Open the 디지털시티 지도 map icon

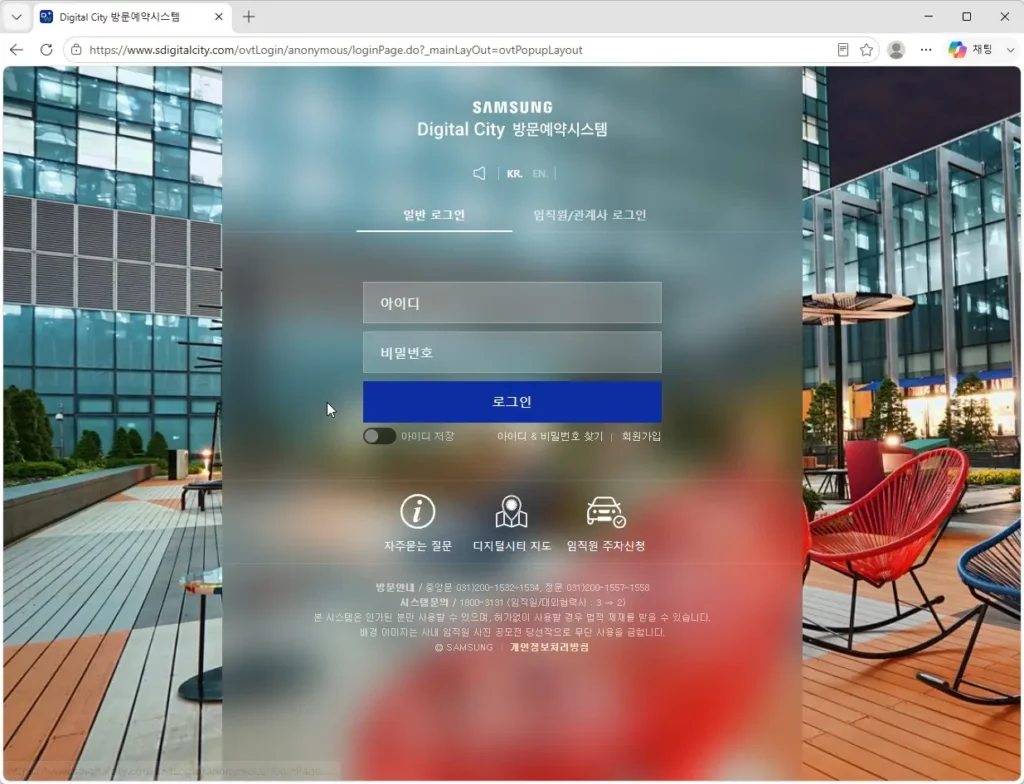pyautogui.click(x=511, y=511)
